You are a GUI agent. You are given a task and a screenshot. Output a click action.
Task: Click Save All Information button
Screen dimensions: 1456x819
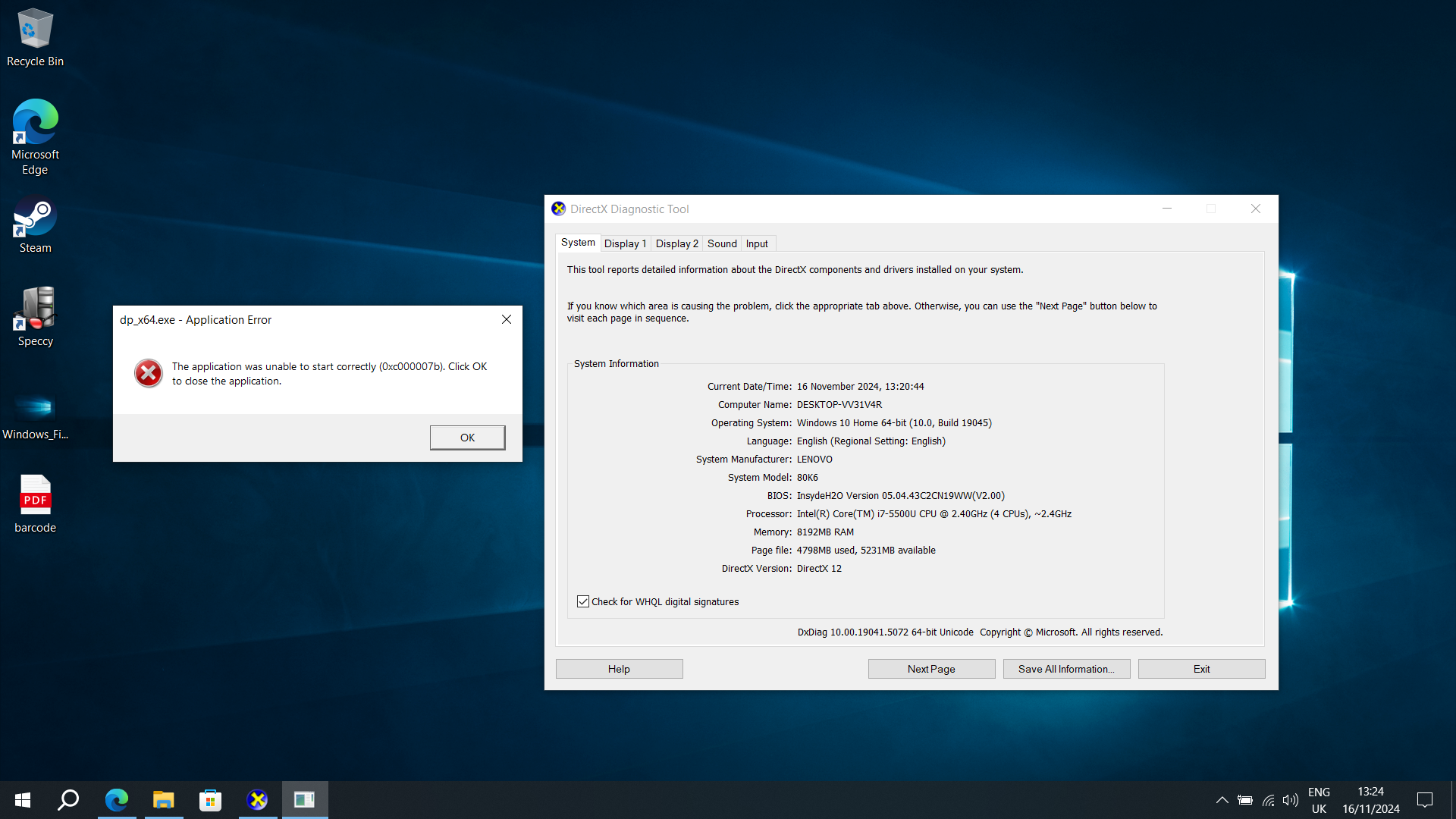coord(1066,669)
